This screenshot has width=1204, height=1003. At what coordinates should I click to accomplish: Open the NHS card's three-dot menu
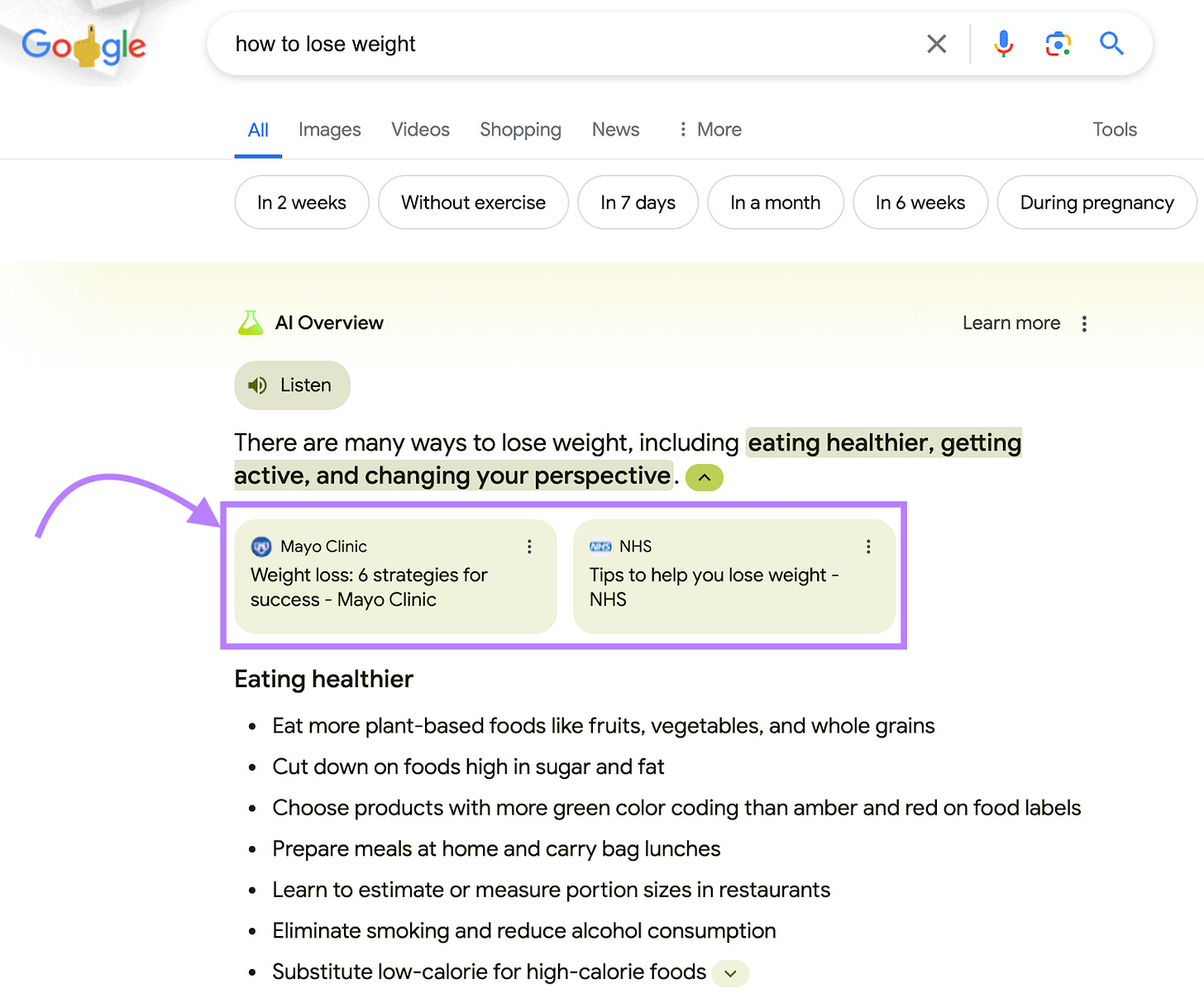(x=868, y=547)
